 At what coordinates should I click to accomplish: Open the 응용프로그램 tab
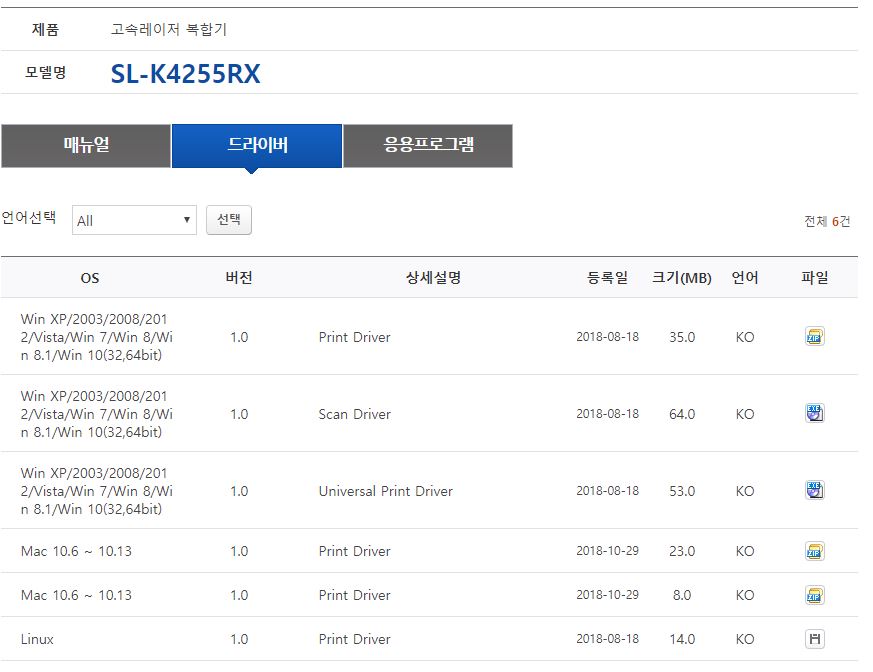[428, 146]
